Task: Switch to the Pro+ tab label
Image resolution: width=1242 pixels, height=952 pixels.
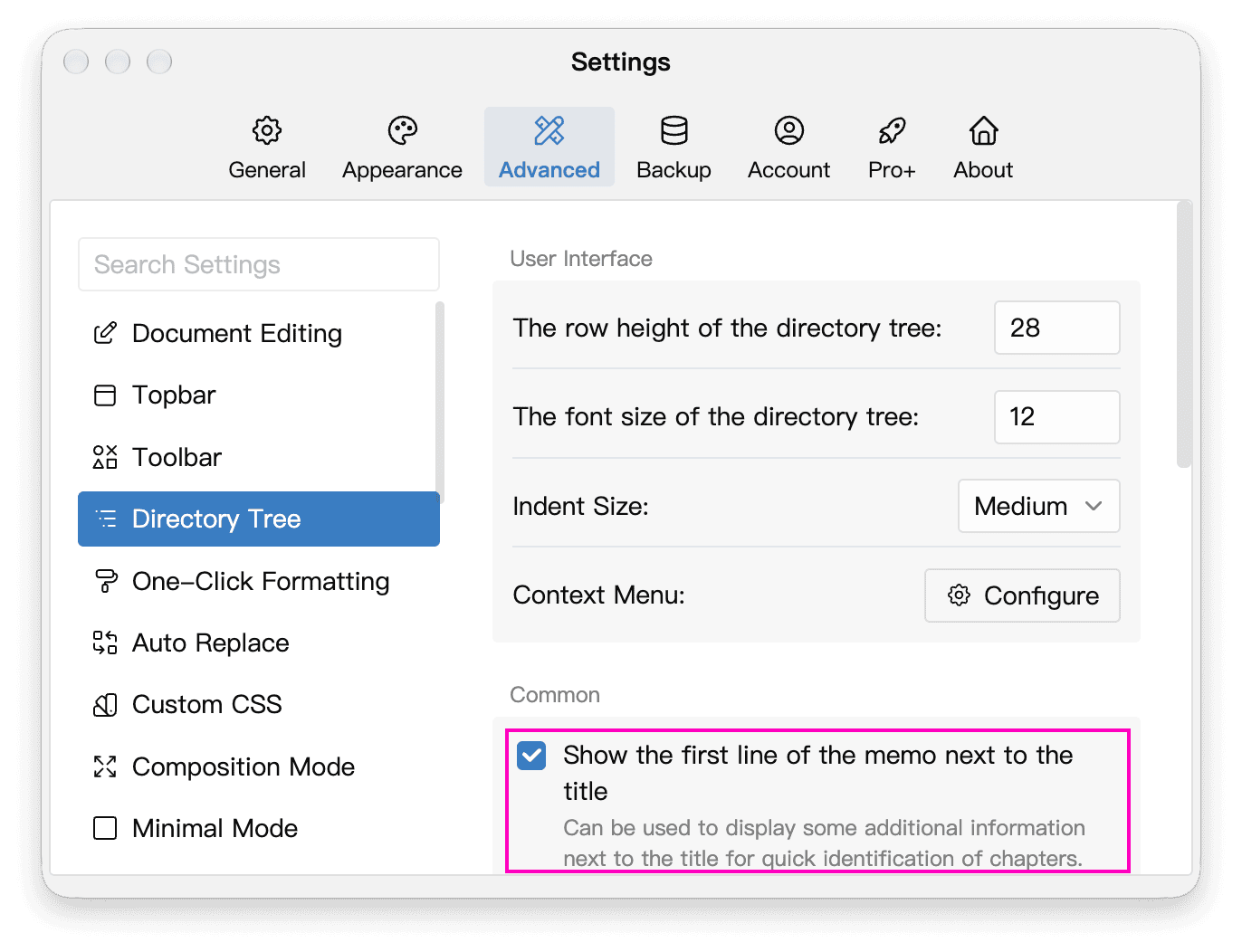Action: coord(892,170)
